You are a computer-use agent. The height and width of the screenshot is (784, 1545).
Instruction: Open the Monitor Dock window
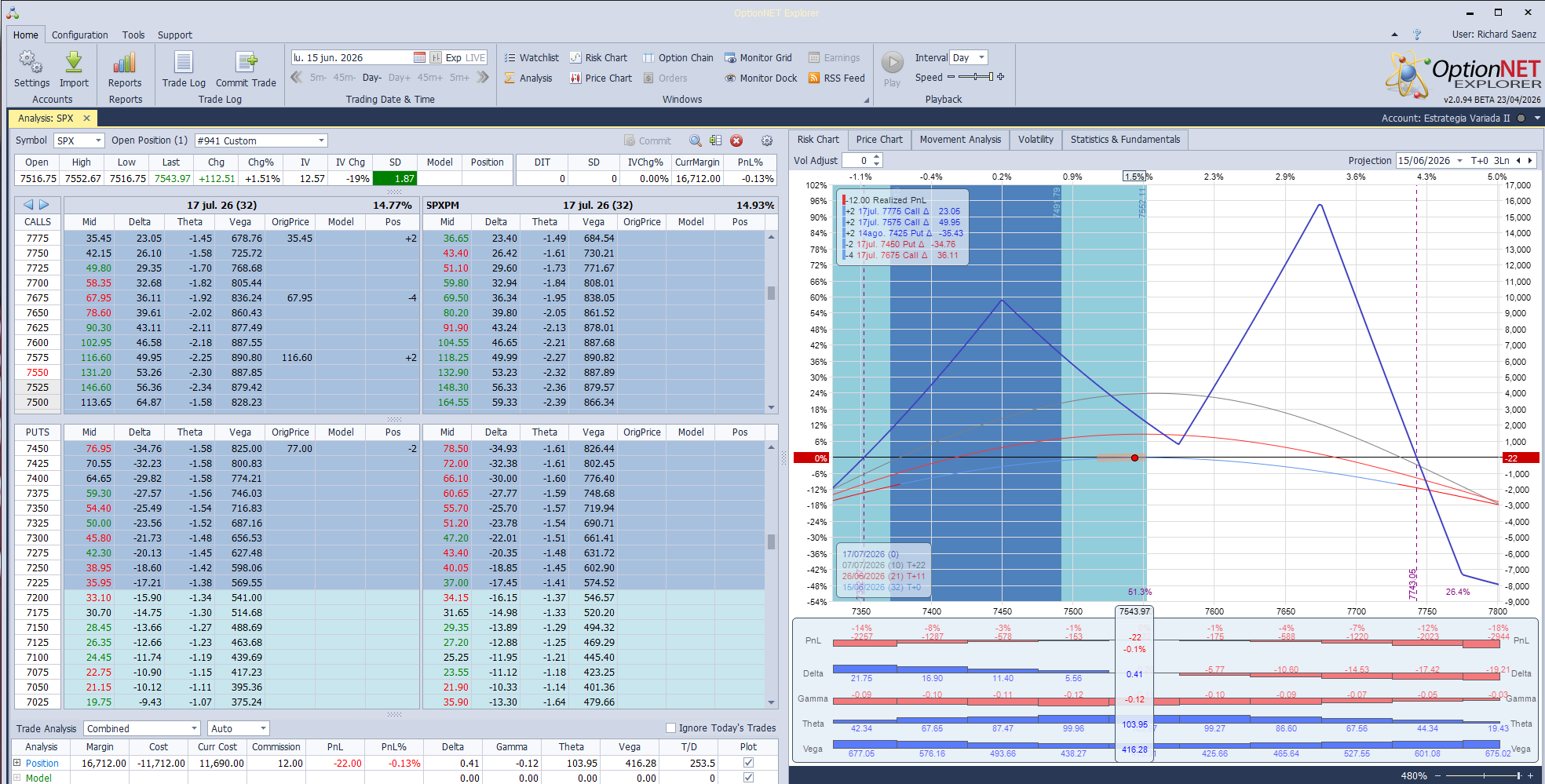(761, 78)
